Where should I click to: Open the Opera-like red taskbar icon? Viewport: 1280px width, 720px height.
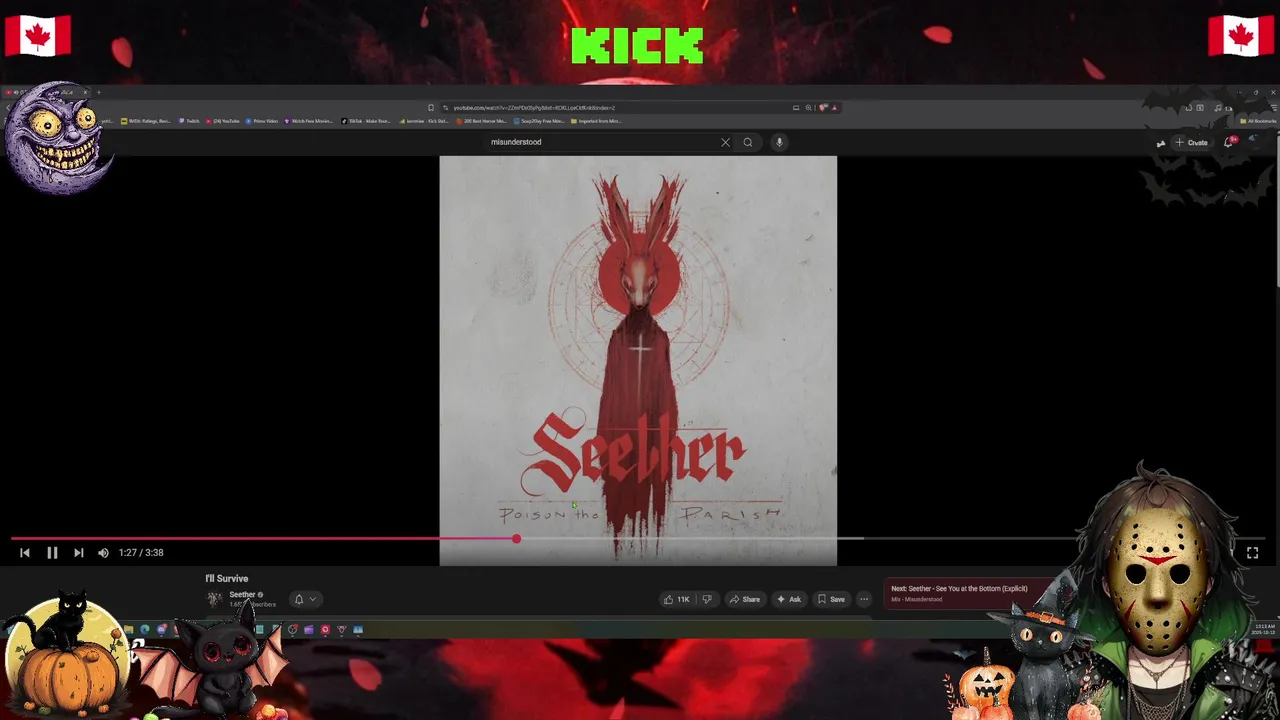coord(325,630)
